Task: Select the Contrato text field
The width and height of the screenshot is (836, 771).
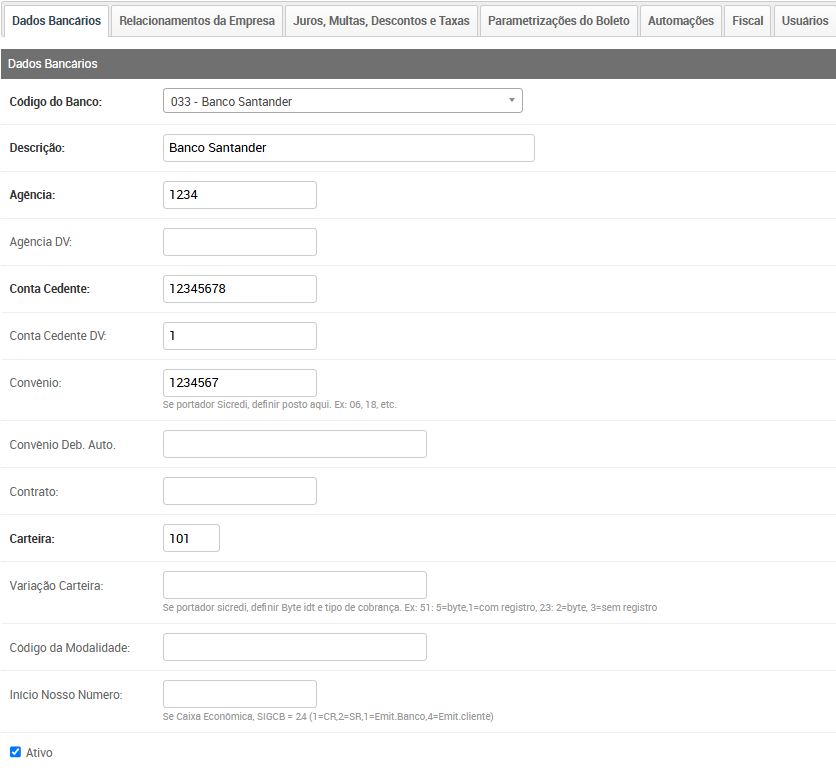Action: [x=239, y=491]
